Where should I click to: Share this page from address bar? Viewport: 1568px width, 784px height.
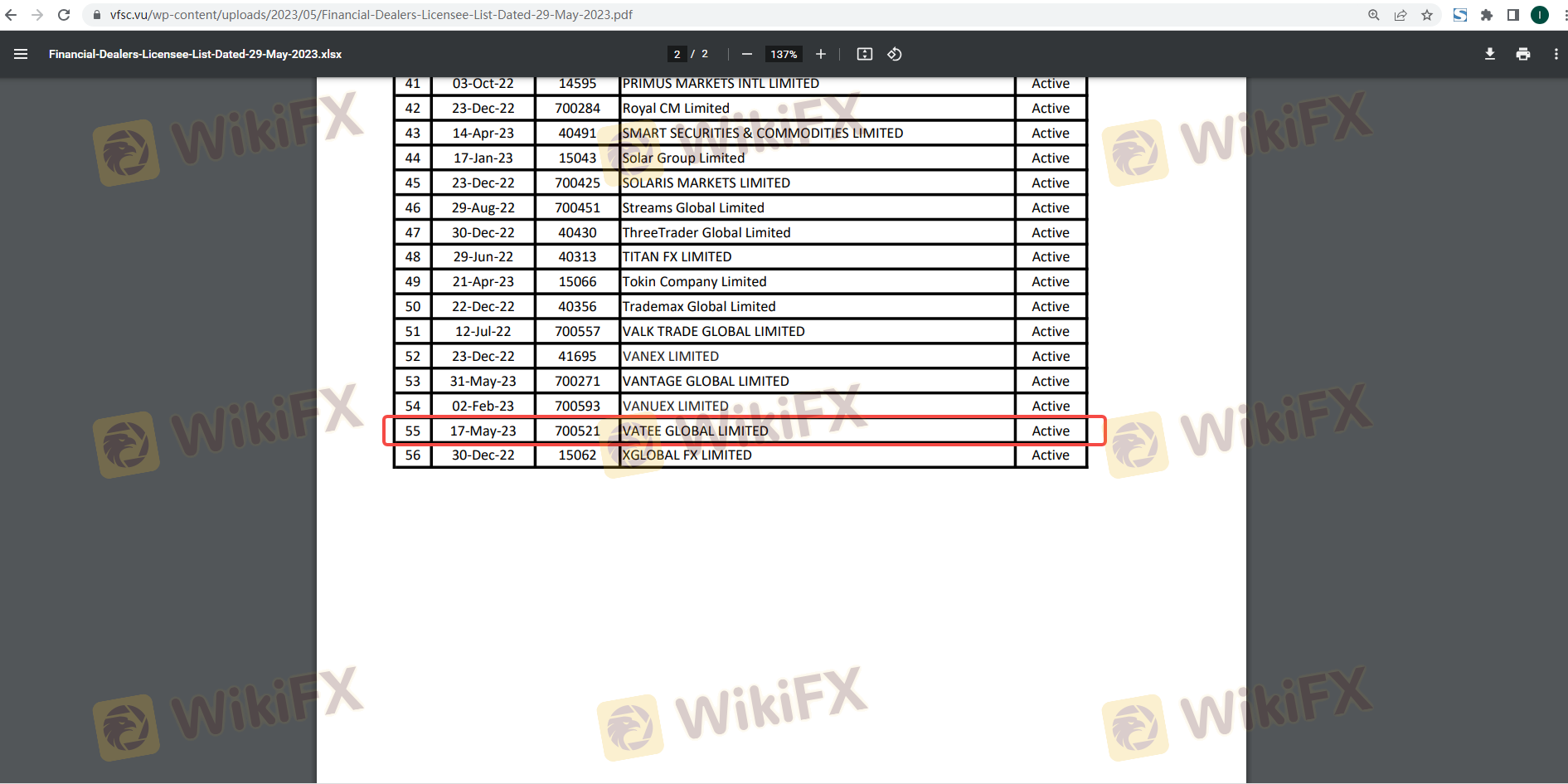tap(1401, 15)
